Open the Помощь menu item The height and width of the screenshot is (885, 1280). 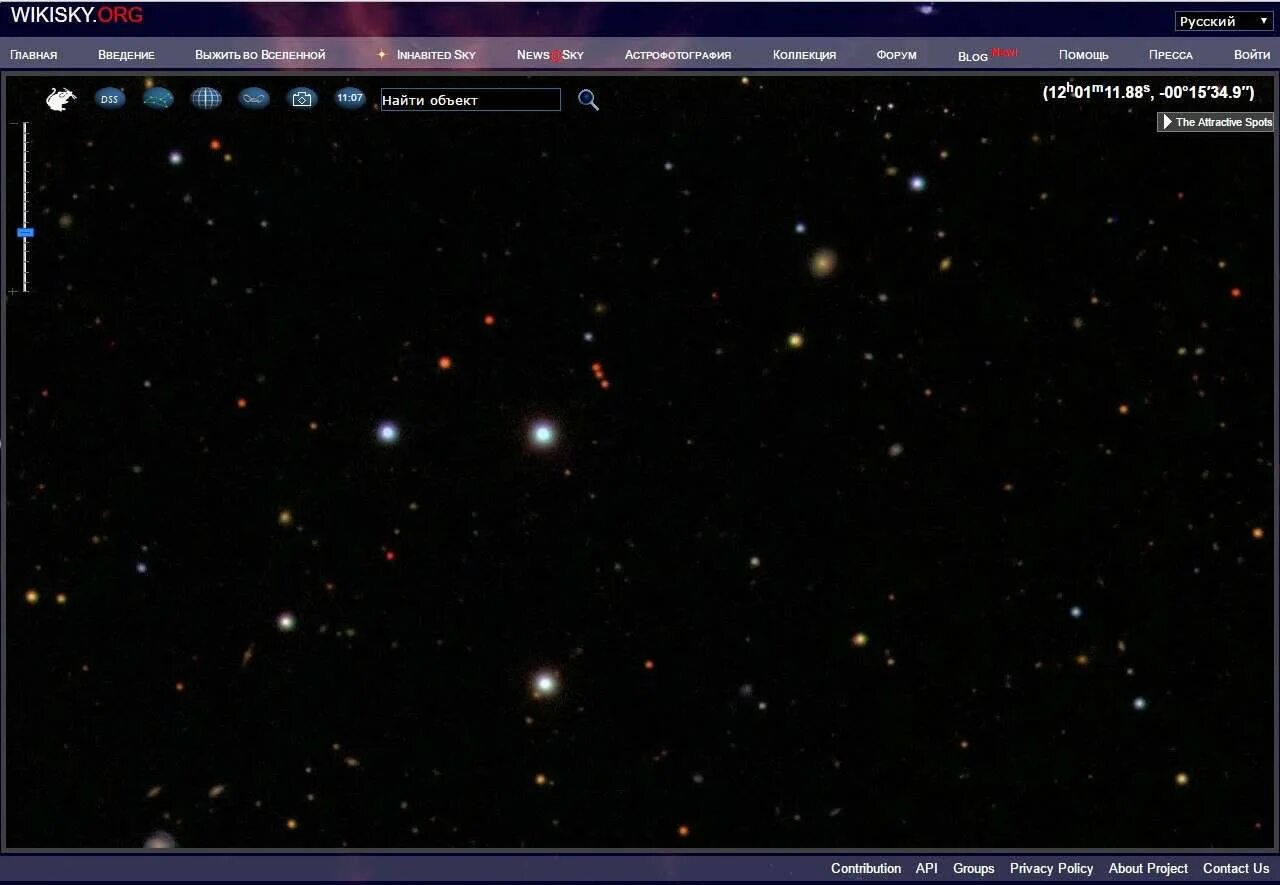(1084, 55)
